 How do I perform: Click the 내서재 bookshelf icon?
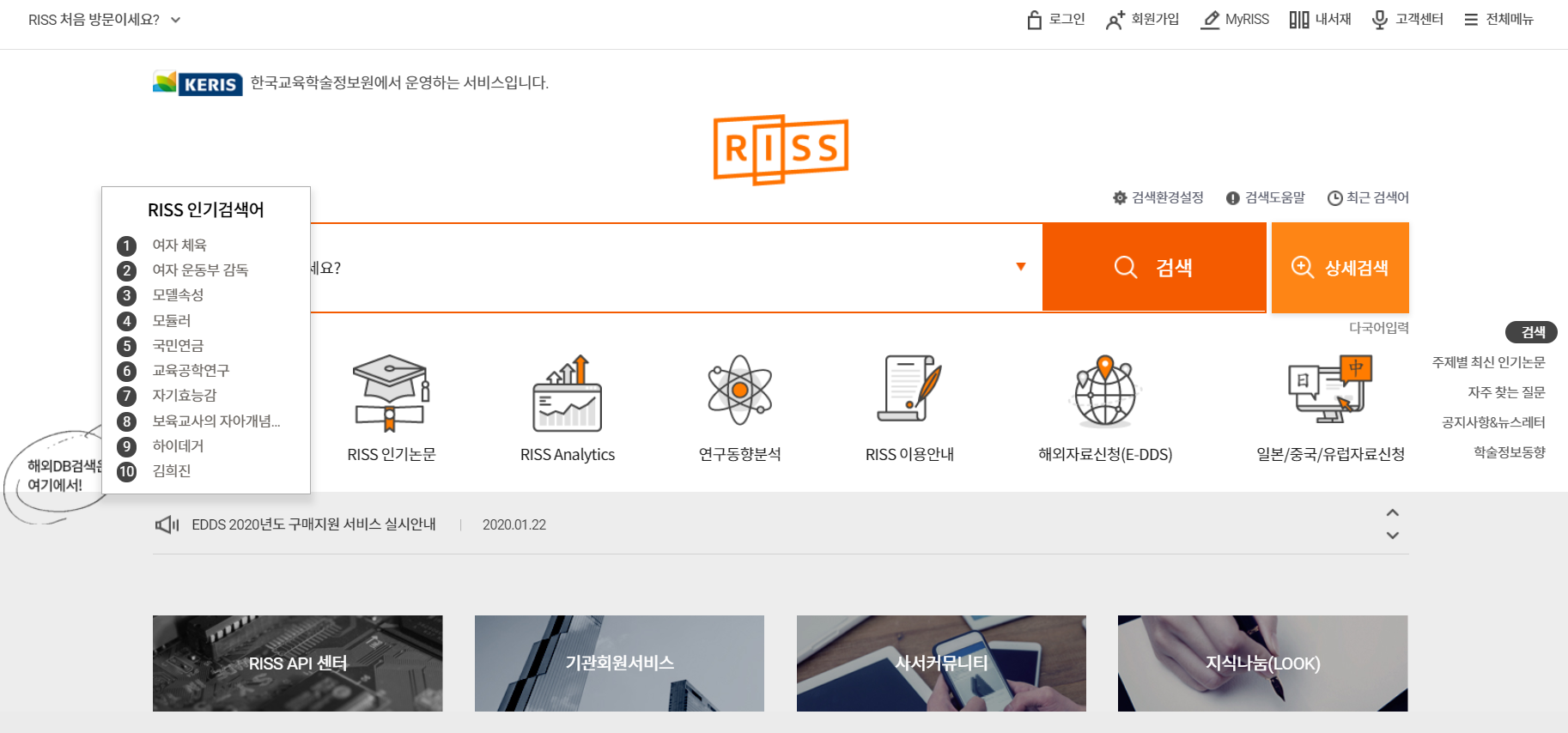click(1299, 20)
